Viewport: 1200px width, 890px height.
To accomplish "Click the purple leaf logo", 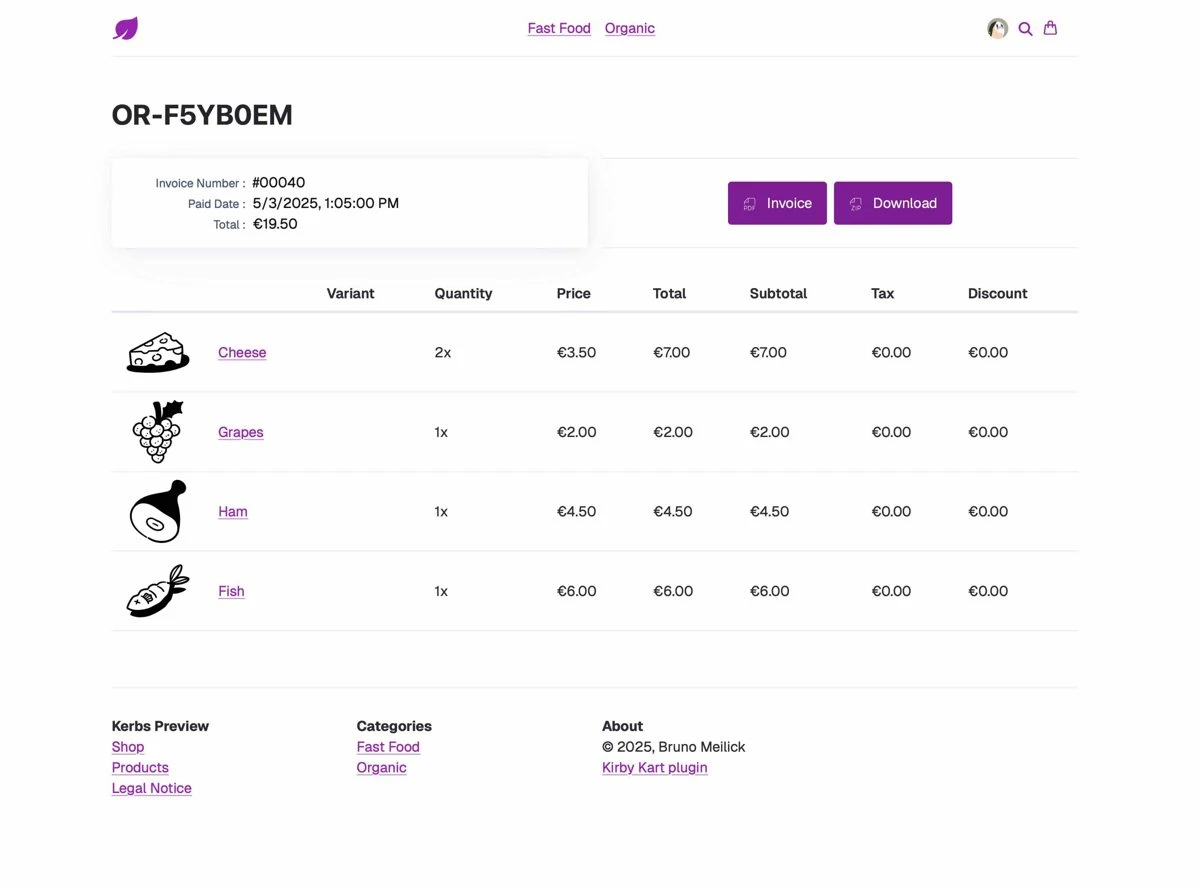I will [x=125, y=28].
